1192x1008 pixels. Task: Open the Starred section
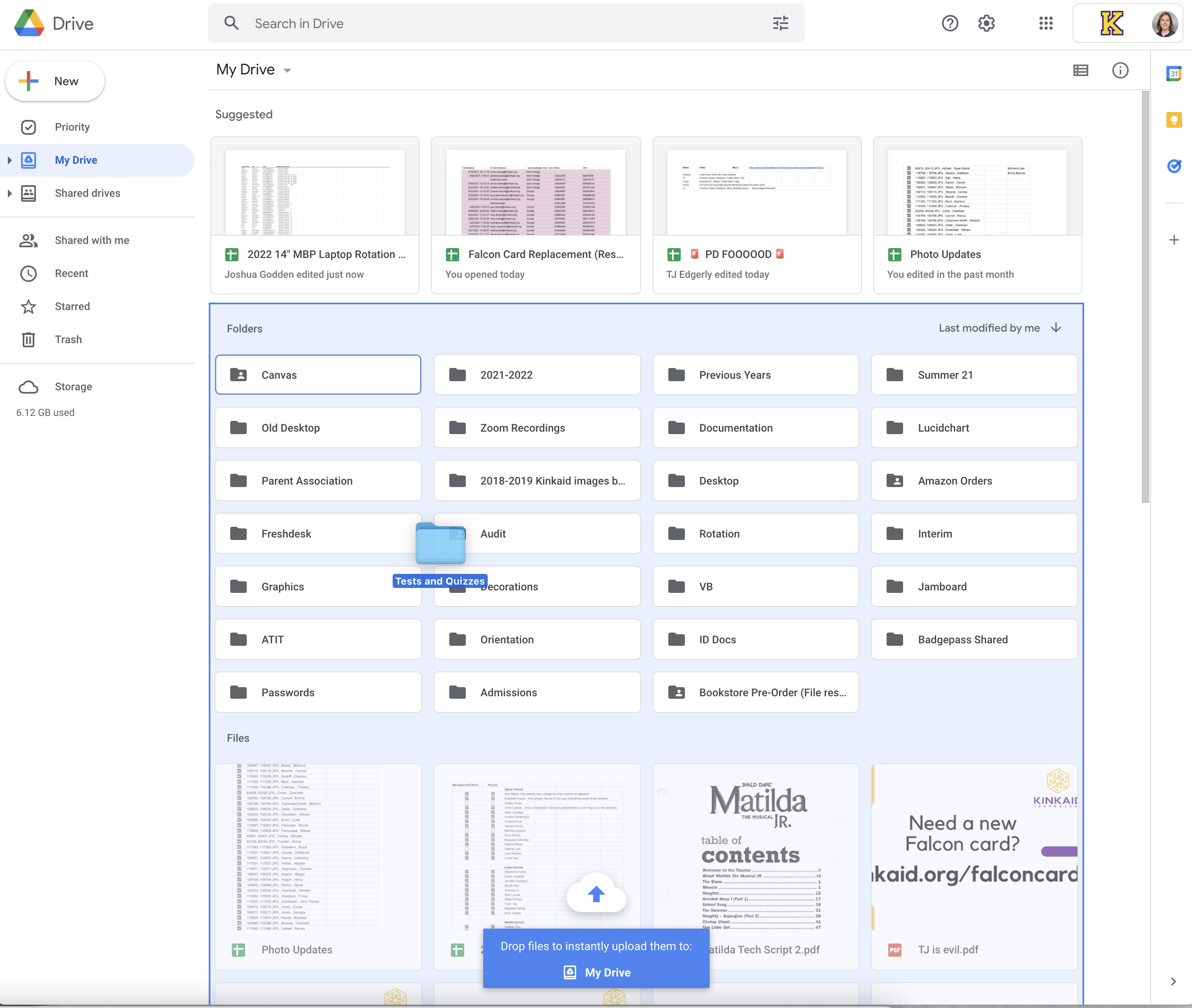pos(72,307)
